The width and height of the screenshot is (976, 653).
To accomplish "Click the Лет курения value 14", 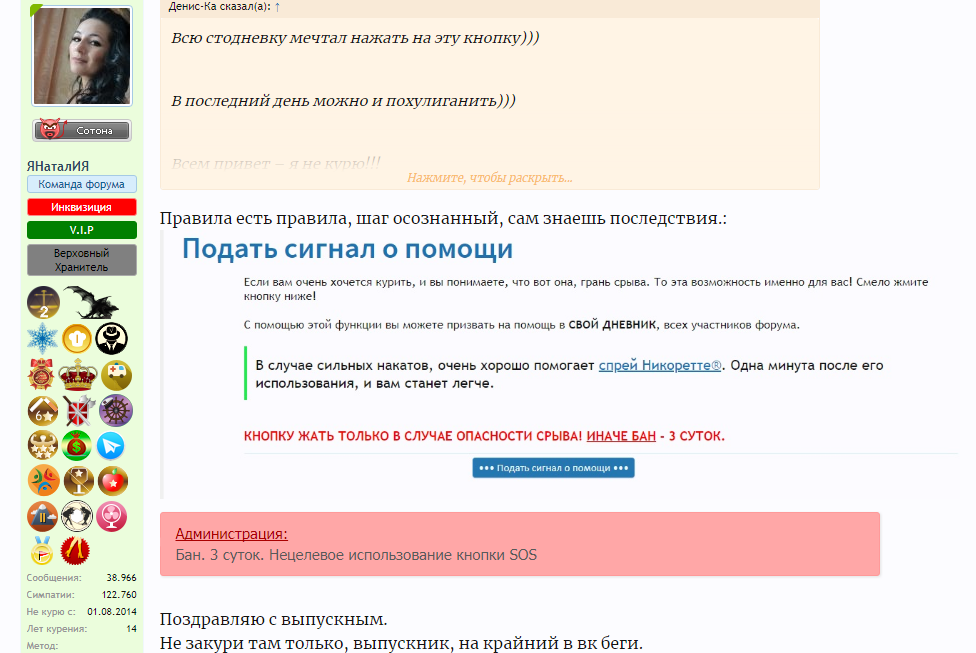I will (131, 629).
